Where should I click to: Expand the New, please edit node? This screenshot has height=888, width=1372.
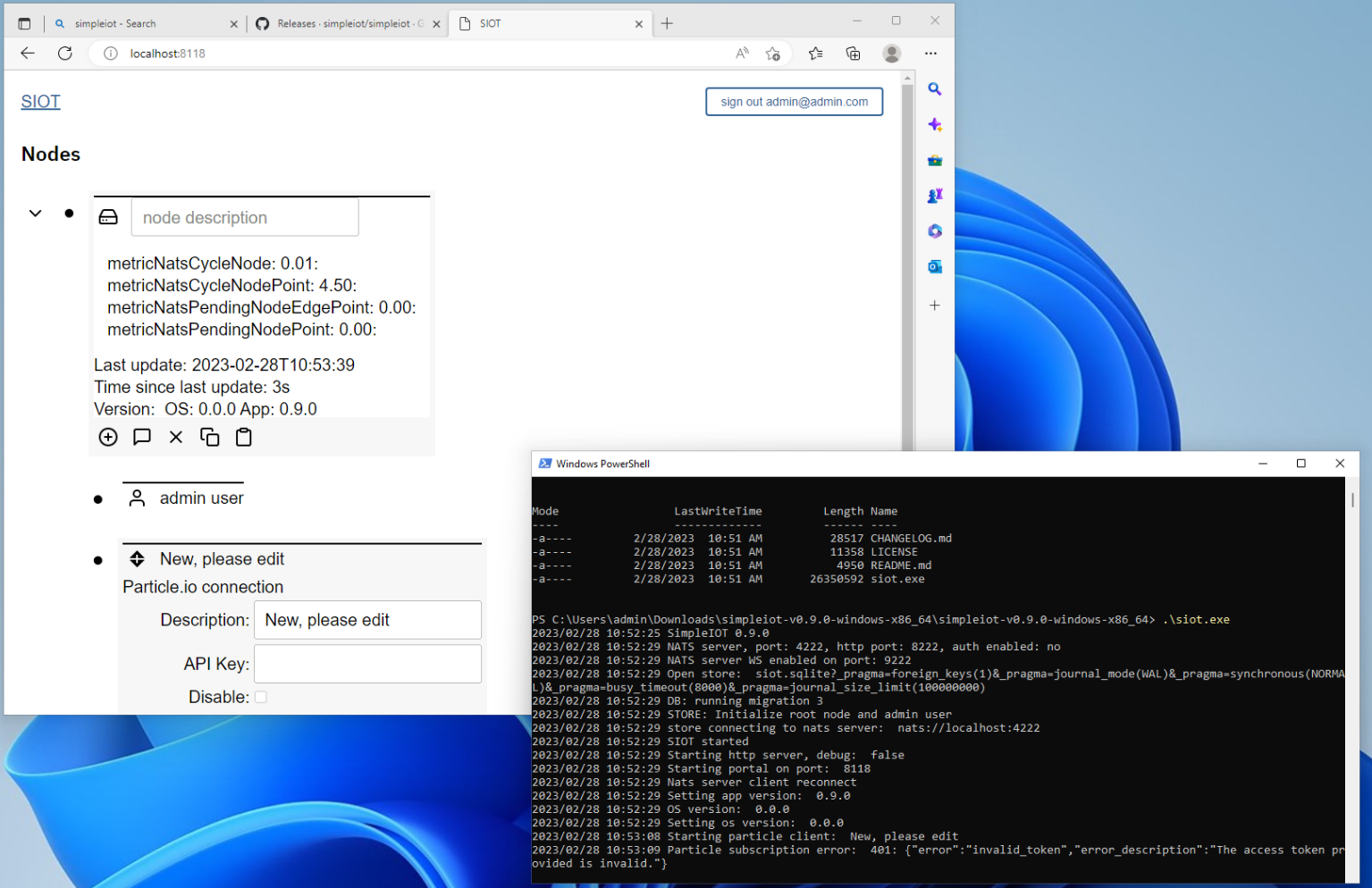point(97,560)
